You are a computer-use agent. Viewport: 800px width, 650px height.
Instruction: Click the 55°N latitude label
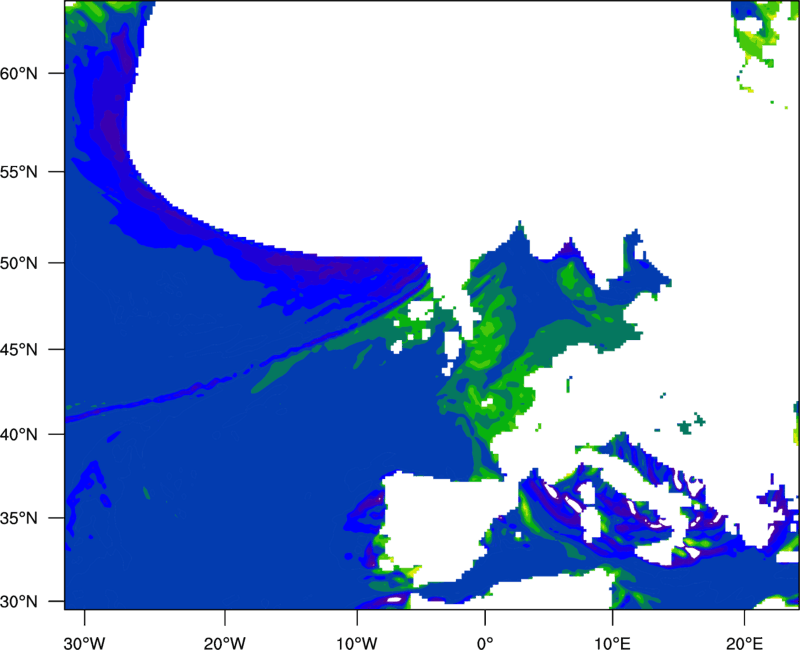tap(18, 172)
